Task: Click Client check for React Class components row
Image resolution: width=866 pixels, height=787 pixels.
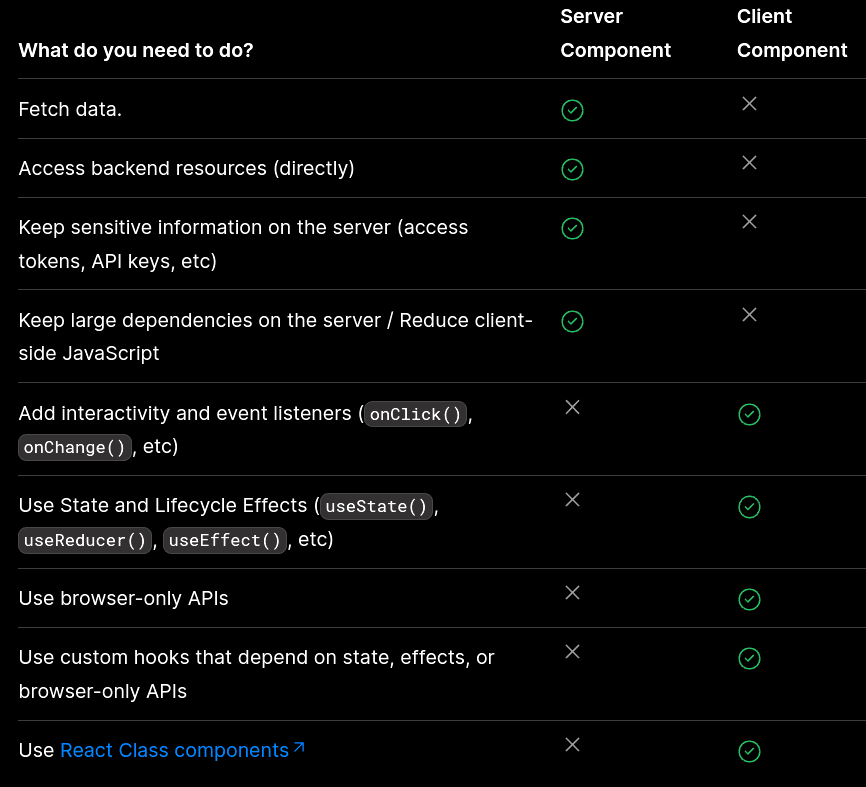Action: [749, 751]
